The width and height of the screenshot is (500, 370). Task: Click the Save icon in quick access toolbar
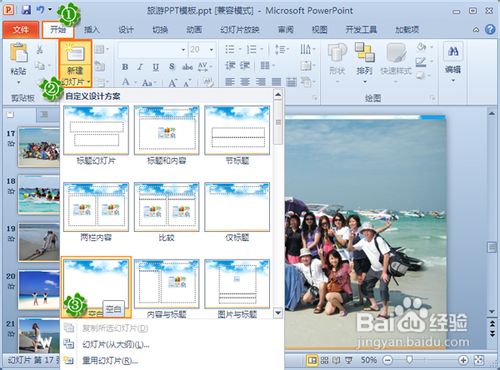click(x=26, y=10)
